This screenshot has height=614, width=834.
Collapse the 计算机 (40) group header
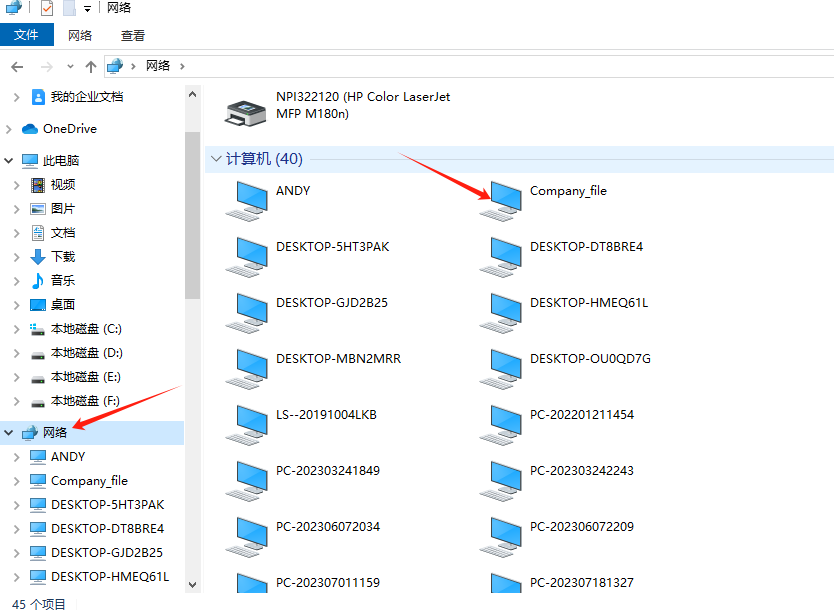pos(215,159)
